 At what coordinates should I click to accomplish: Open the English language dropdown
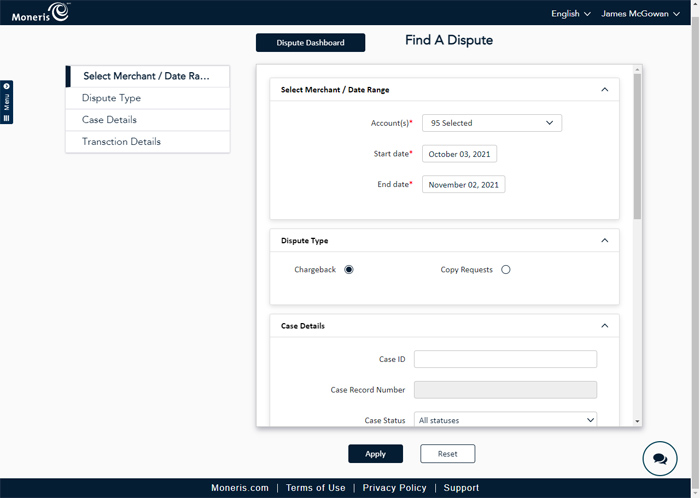(x=570, y=14)
